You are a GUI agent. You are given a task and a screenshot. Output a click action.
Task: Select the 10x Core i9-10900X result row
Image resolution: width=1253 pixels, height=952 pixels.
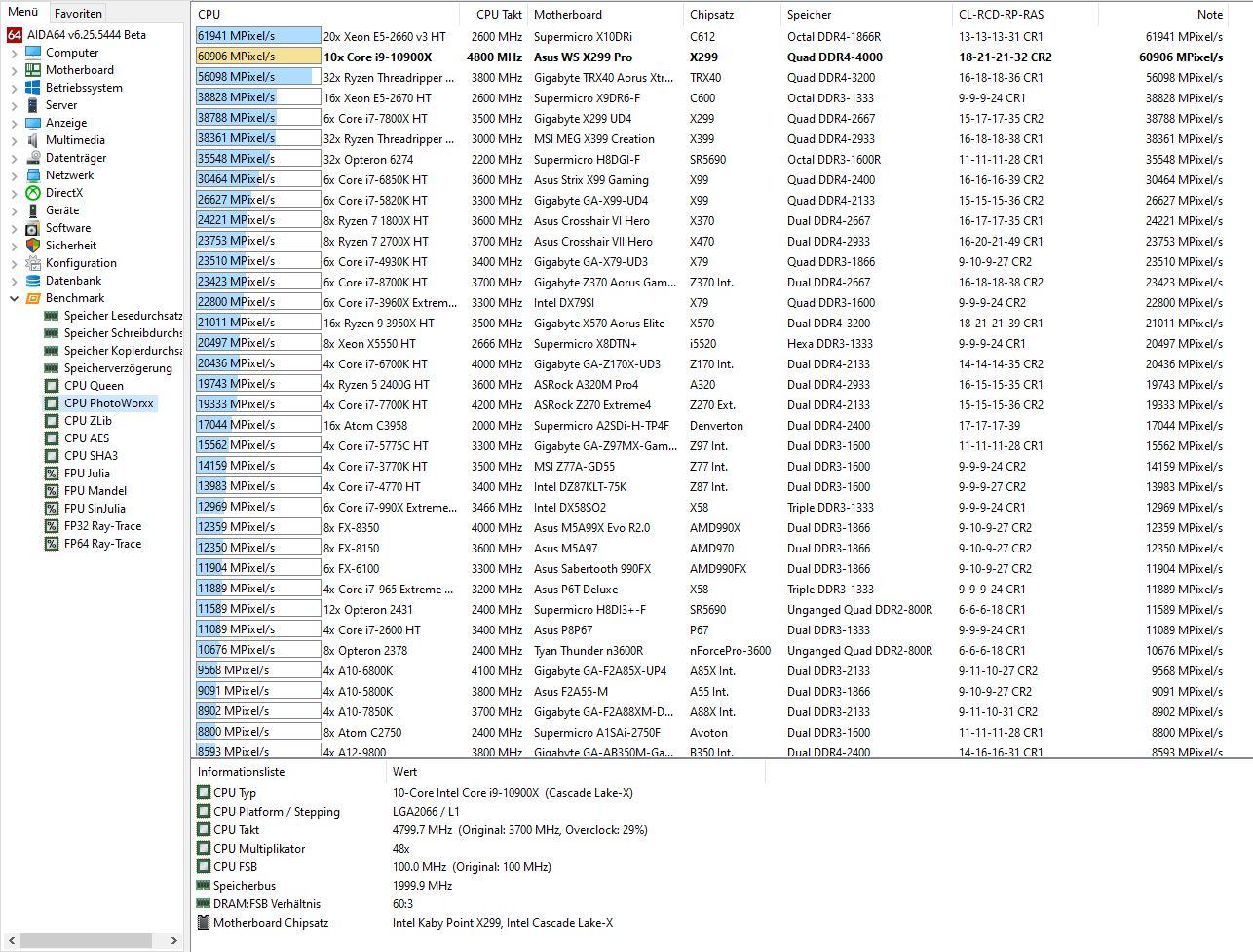tap(709, 57)
